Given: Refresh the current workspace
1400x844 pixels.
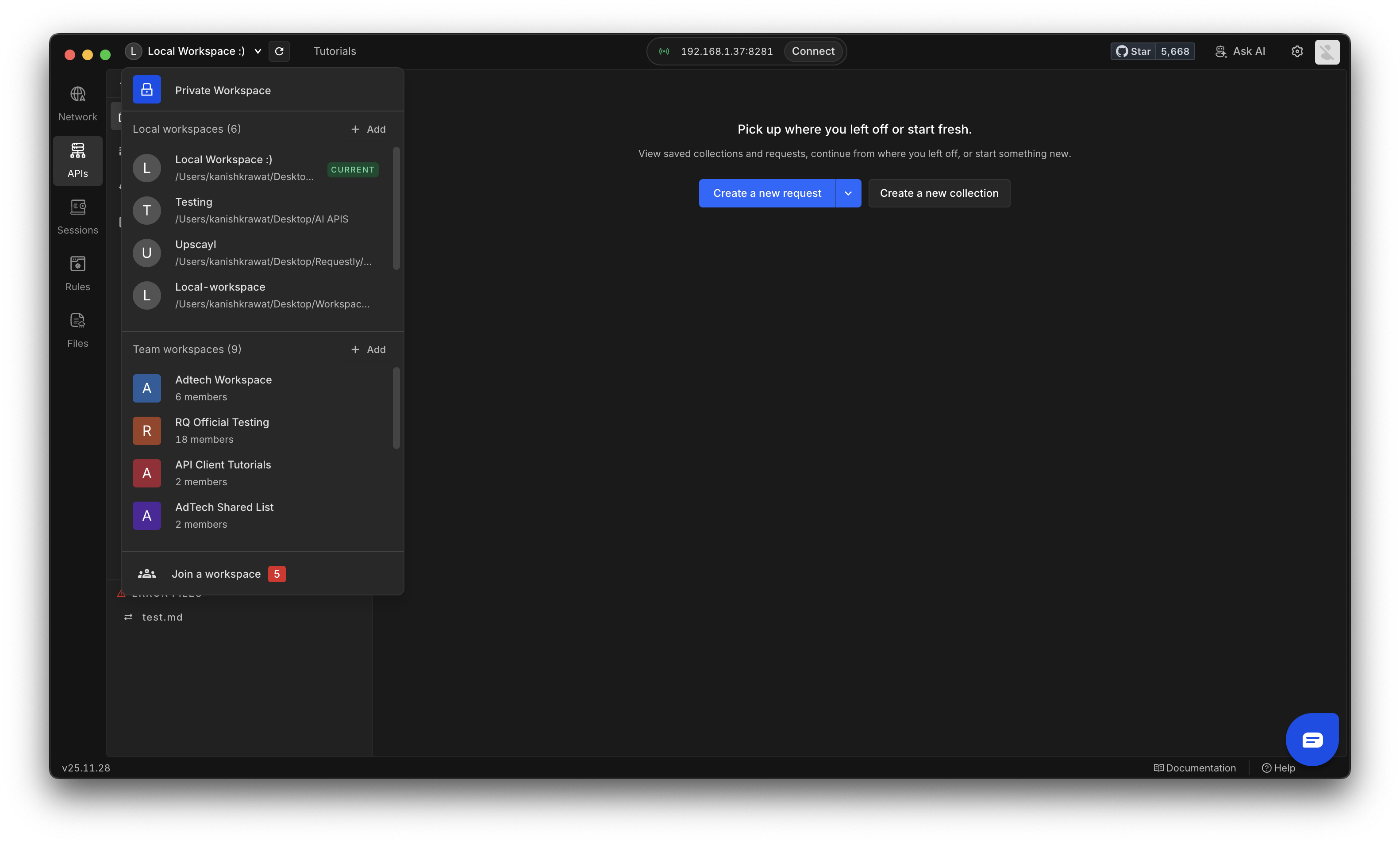Looking at the screenshot, I should pyautogui.click(x=279, y=51).
